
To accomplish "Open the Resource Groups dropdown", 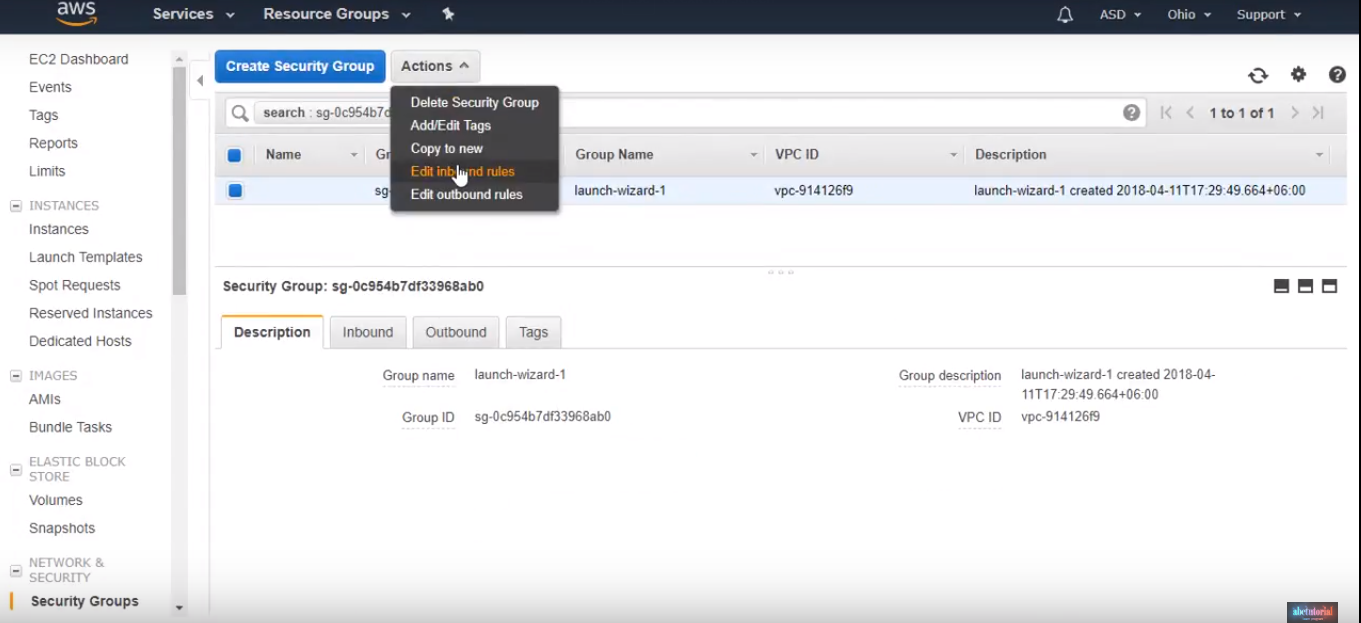I will click(337, 14).
